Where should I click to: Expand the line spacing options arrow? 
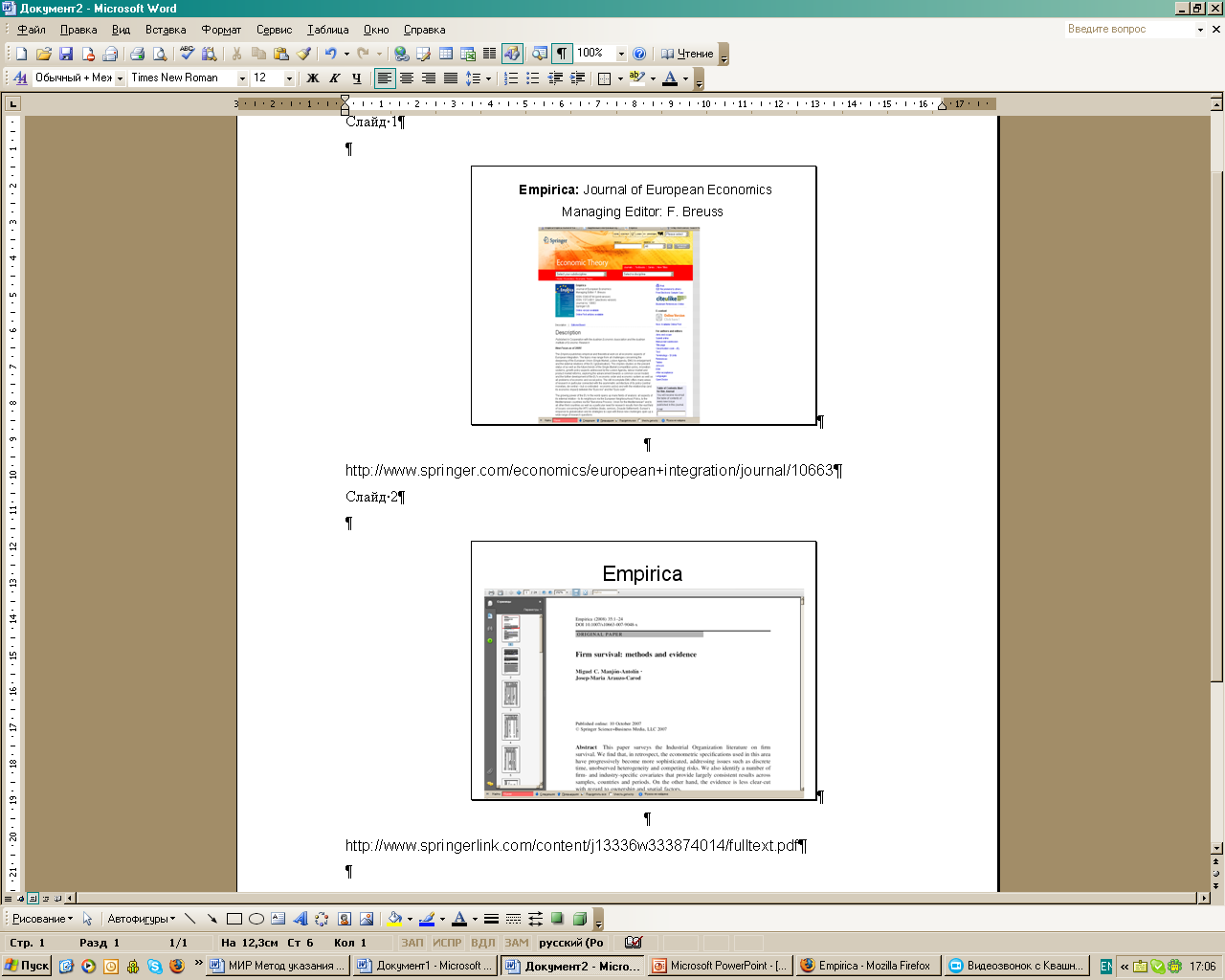488,78
